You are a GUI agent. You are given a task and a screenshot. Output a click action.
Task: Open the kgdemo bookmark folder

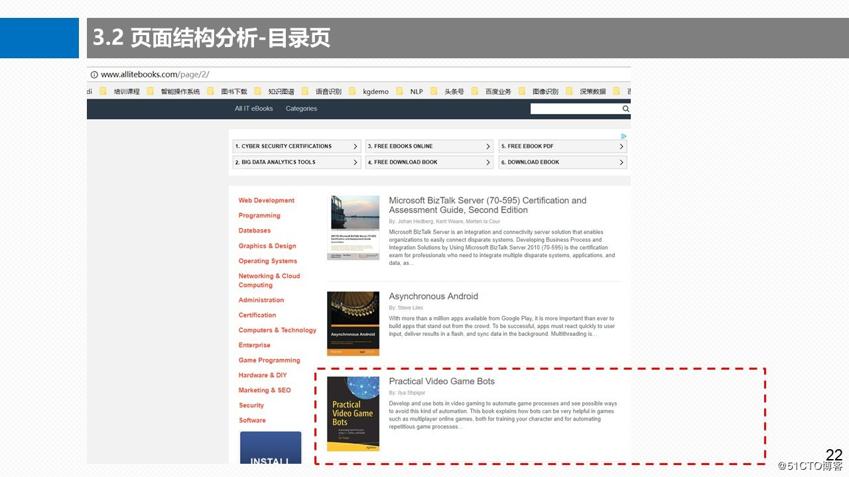click(x=369, y=92)
